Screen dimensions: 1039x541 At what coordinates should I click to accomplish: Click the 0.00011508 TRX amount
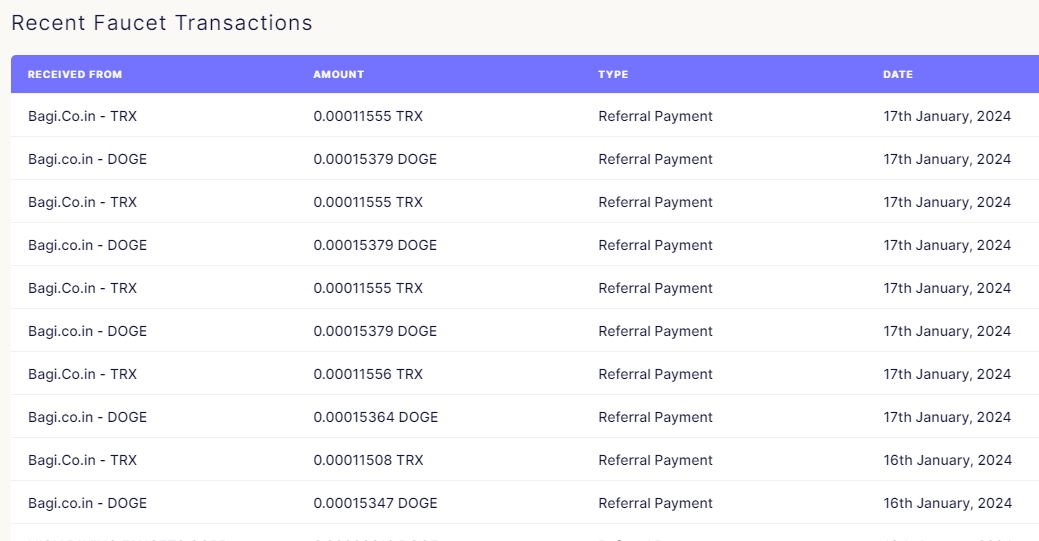click(368, 460)
